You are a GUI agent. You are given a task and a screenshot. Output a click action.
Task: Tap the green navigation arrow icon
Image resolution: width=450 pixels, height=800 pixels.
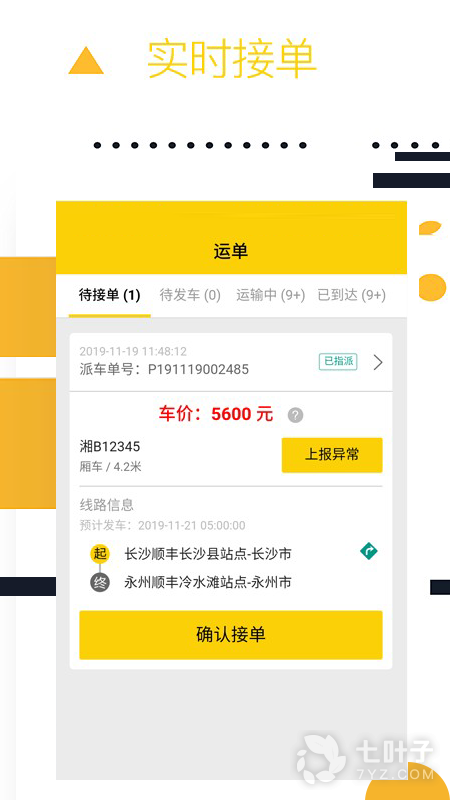[x=368, y=551]
